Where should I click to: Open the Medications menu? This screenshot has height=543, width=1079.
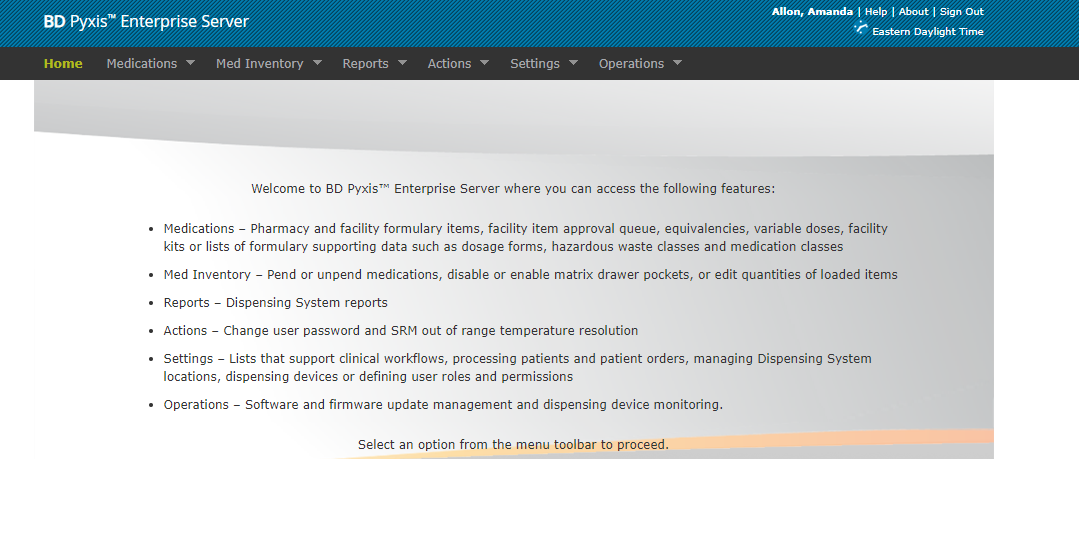coord(141,63)
